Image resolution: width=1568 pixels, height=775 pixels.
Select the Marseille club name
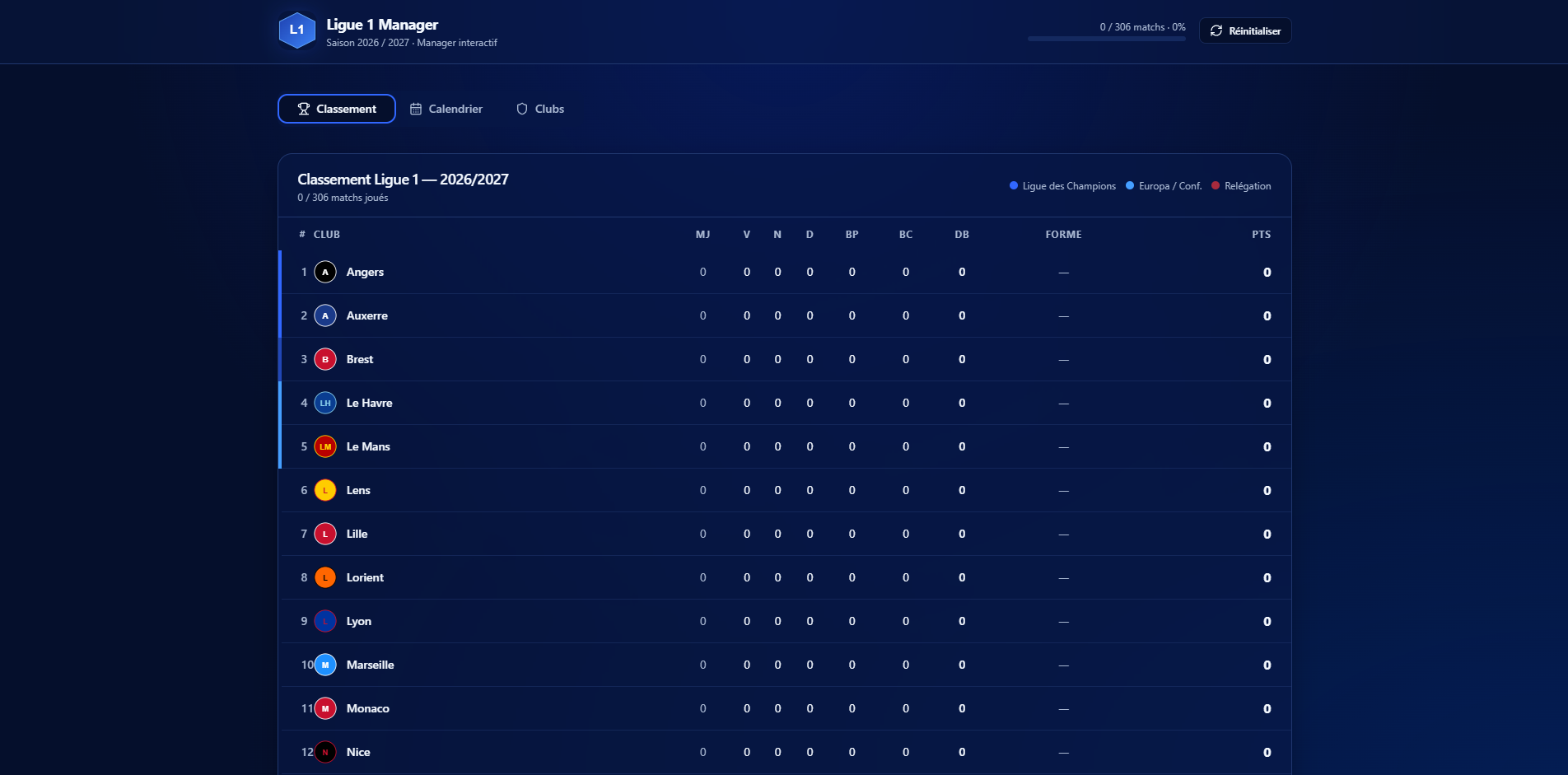coord(371,665)
